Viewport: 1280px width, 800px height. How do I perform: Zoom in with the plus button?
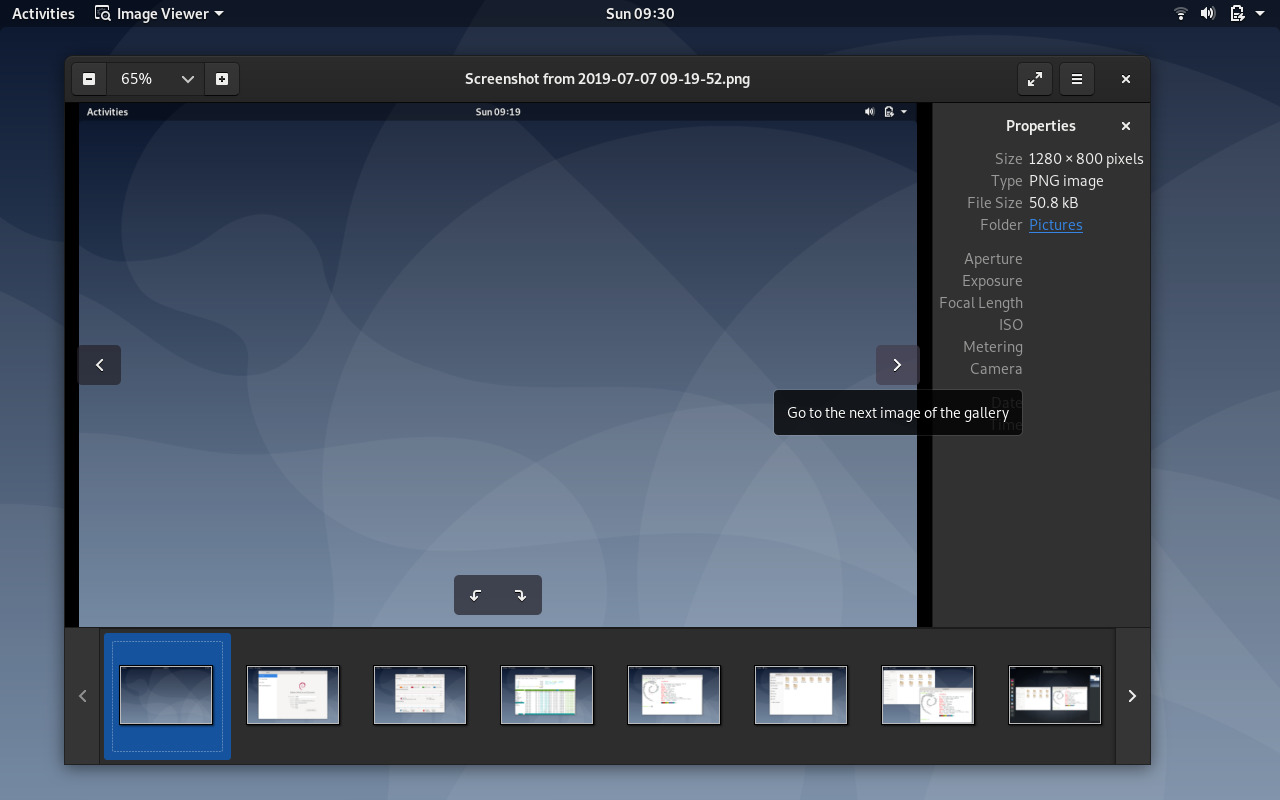pyautogui.click(x=222, y=79)
